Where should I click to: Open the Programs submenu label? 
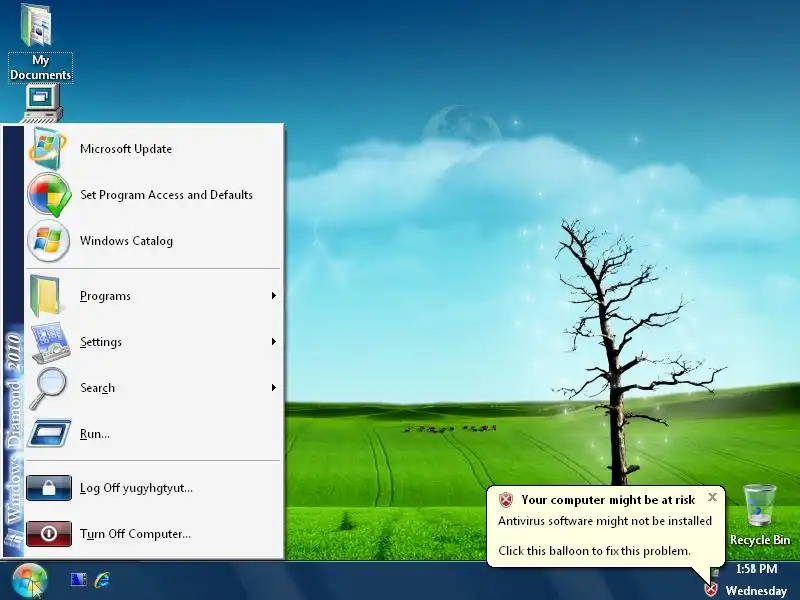point(105,296)
